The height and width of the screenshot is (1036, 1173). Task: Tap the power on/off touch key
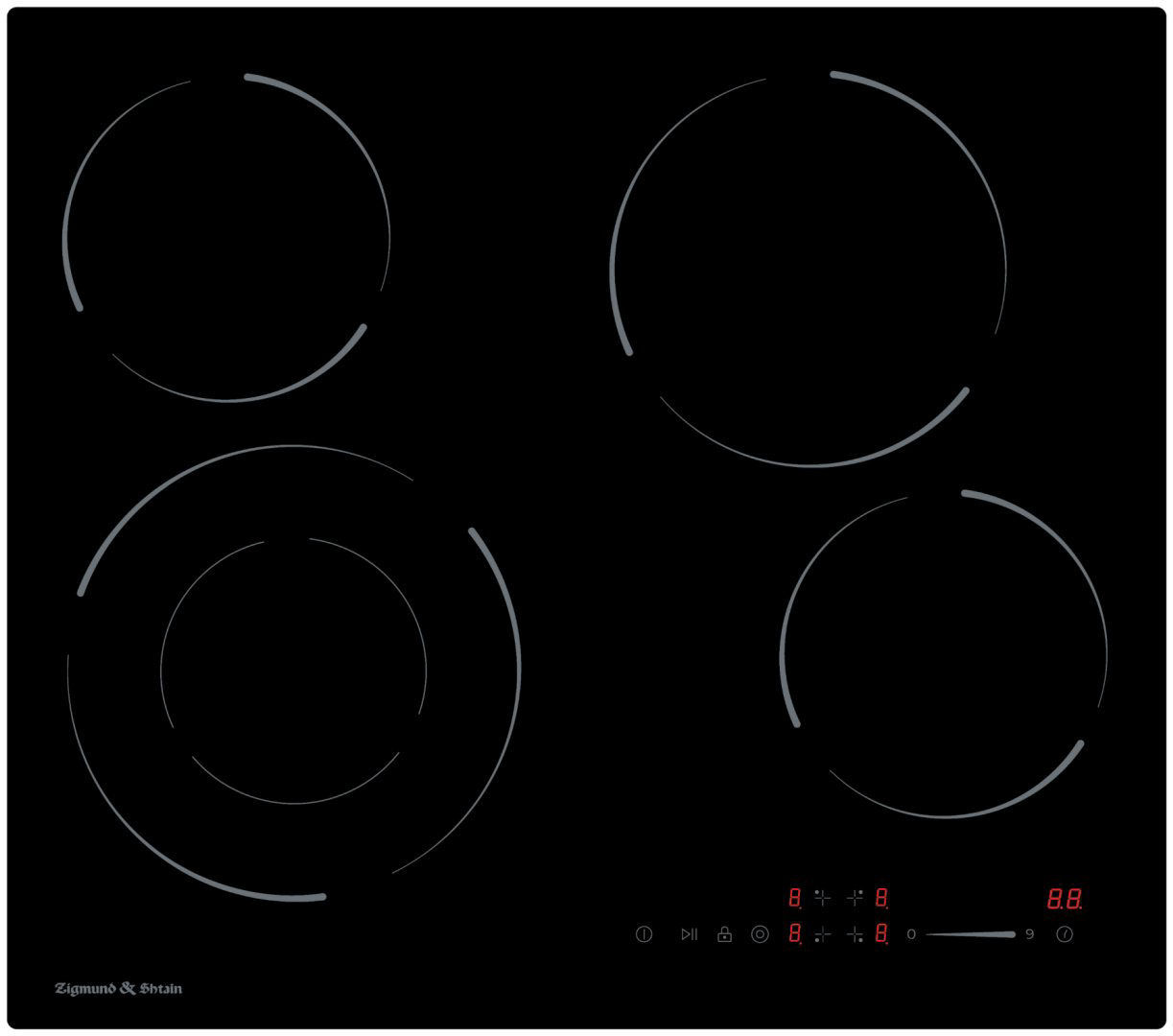644,934
